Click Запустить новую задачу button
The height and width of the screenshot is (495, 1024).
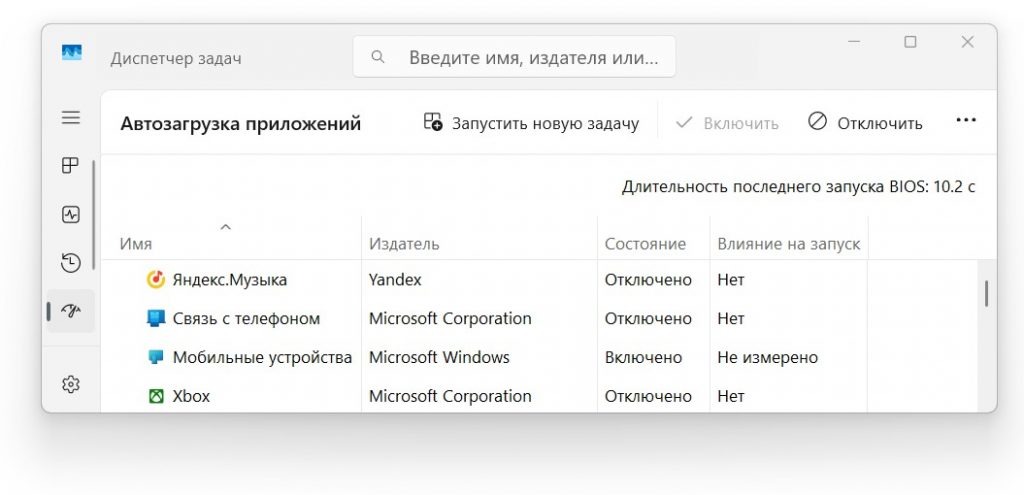(531, 123)
